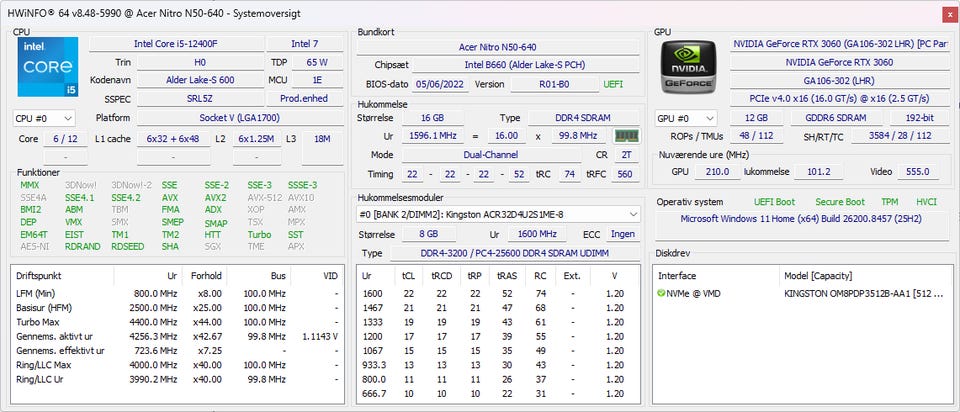The width and height of the screenshot is (960, 412).
Task: Click the Acer Nitro N50-640 motherboard field
Action: coord(498,47)
